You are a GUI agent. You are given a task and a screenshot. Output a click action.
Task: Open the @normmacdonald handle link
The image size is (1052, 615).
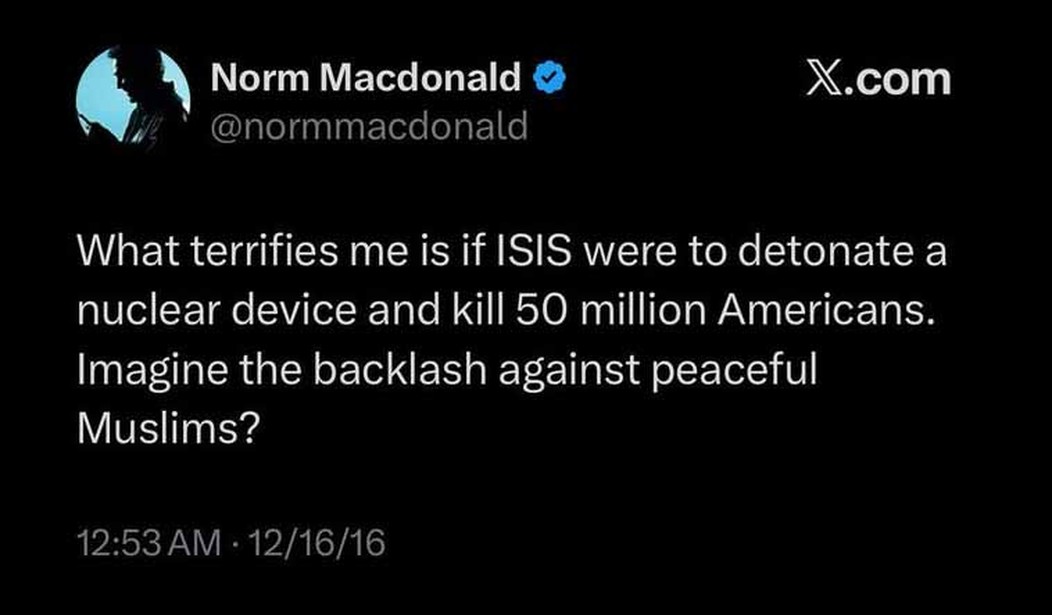click(368, 127)
